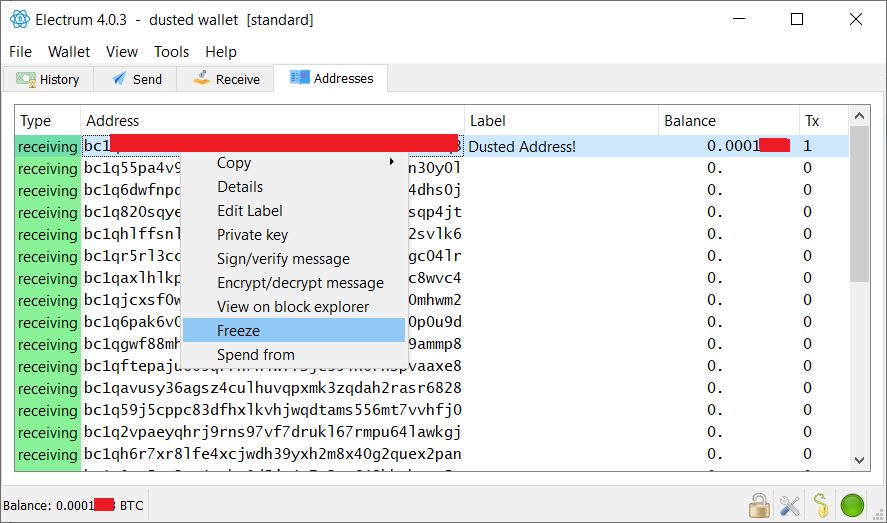The width and height of the screenshot is (887, 523).
Task: Click the Electrum logo in title bar
Action: pyautogui.click(x=20, y=19)
